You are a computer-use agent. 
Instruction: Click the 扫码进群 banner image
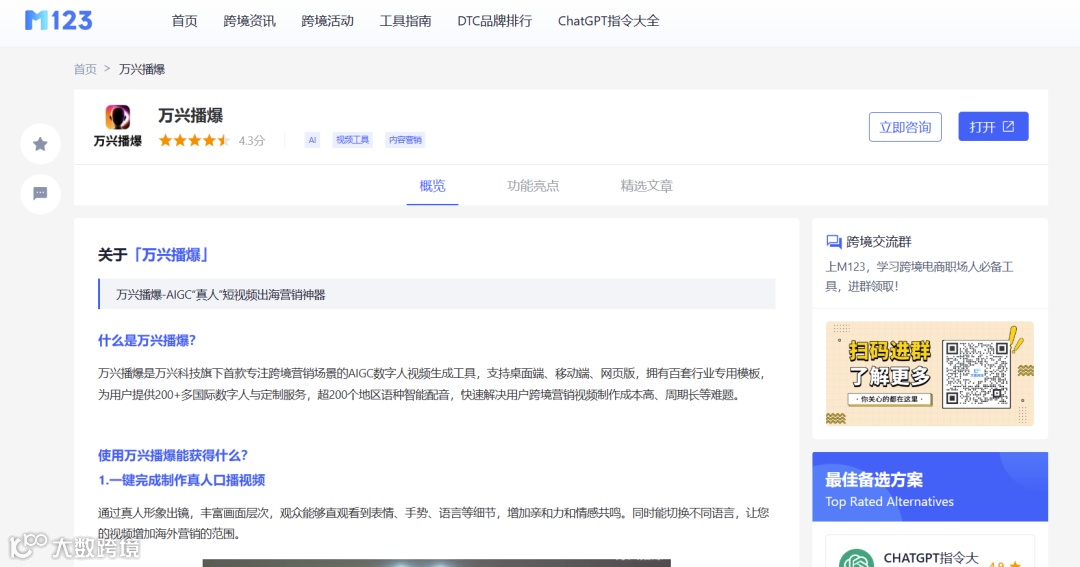(x=929, y=373)
